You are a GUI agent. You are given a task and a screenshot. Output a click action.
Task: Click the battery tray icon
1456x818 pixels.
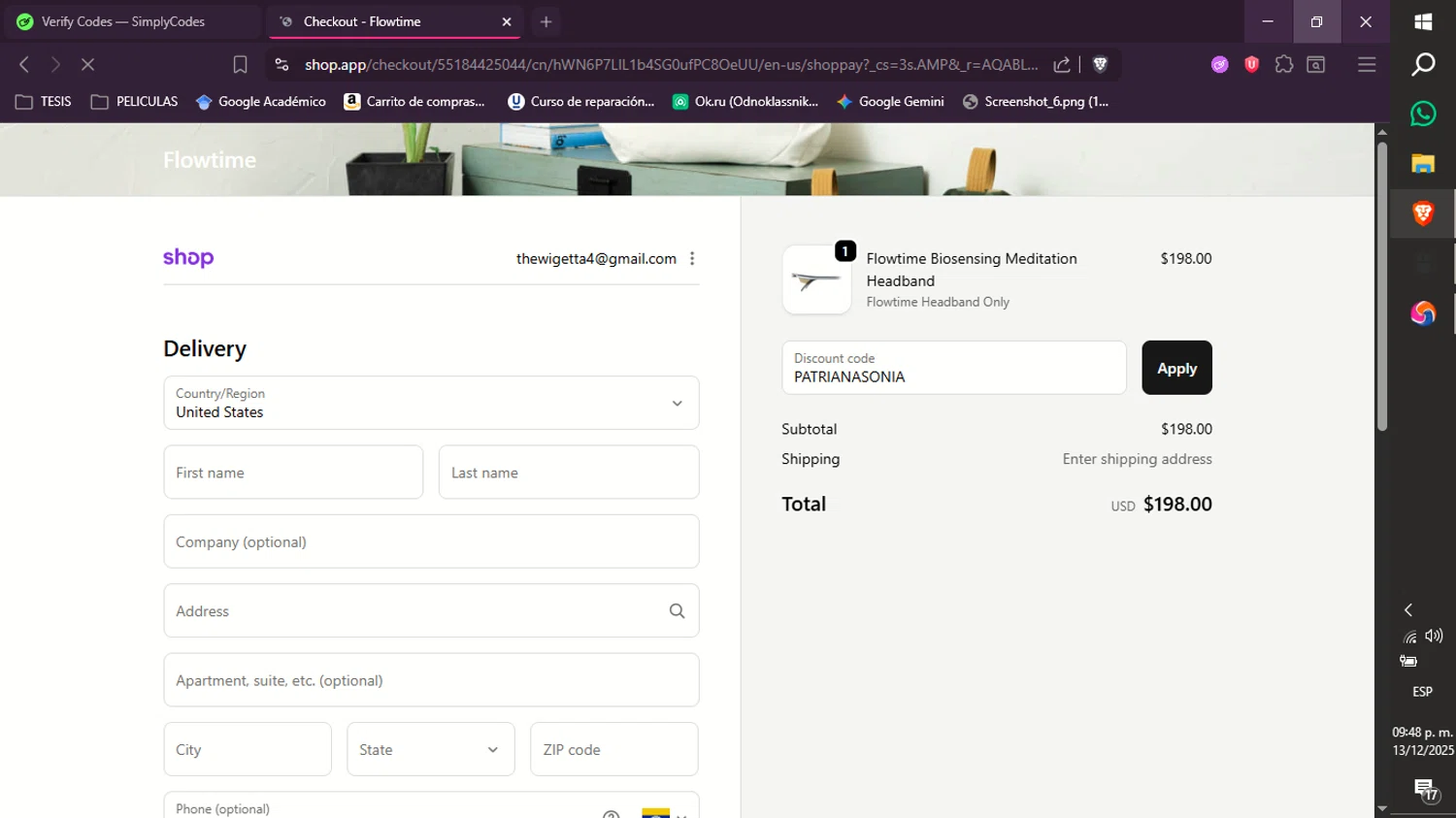(x=1408, y=661)
